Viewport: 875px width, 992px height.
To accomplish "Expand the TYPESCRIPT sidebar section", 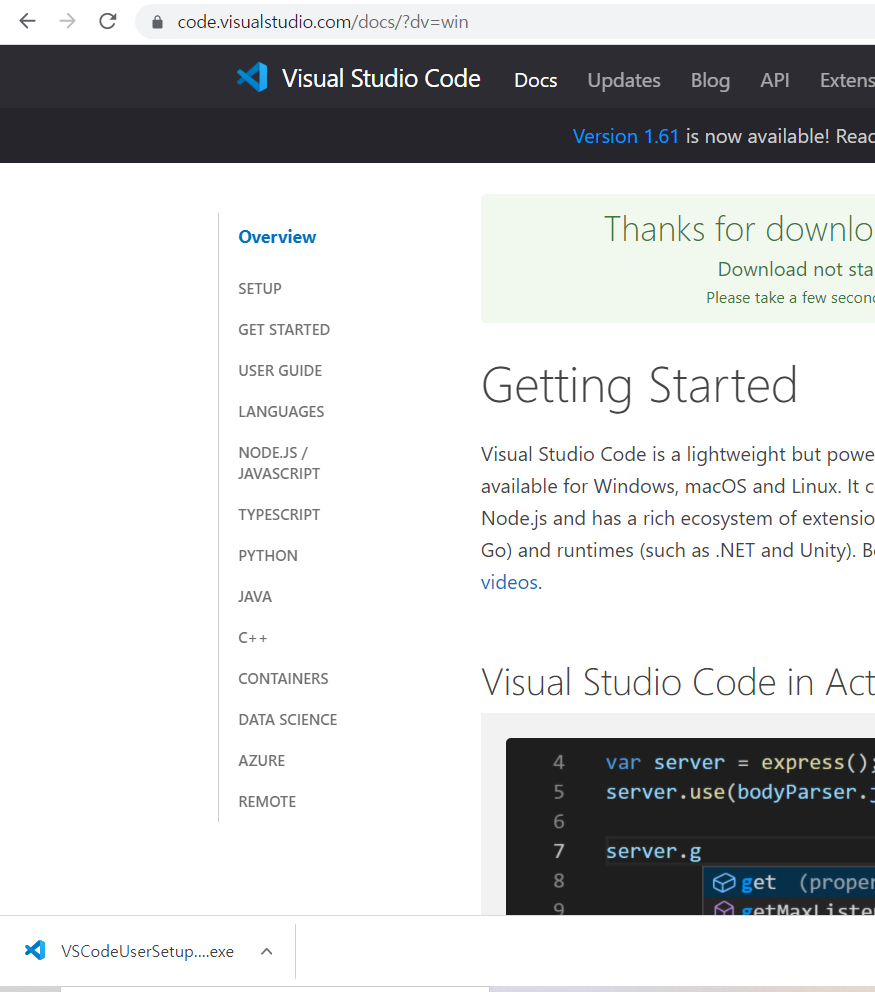I will (x=279, y=514).
